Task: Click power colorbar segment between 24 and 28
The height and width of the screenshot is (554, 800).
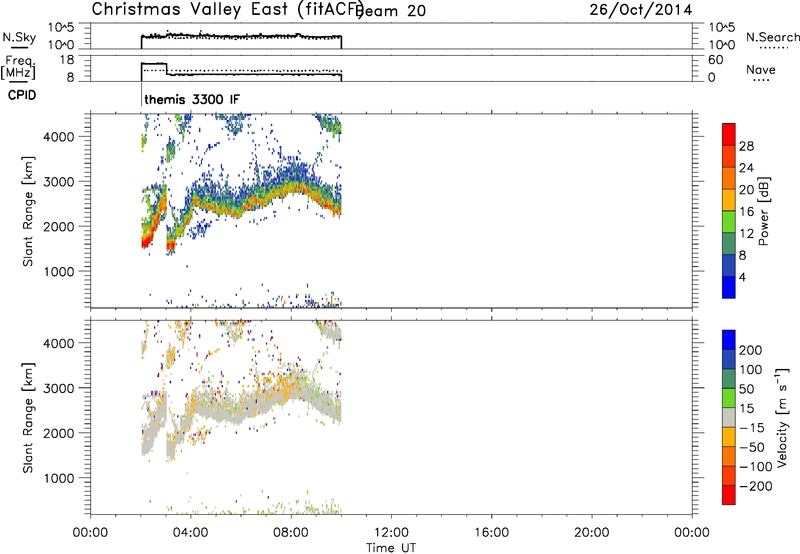Action: (729, 156)
